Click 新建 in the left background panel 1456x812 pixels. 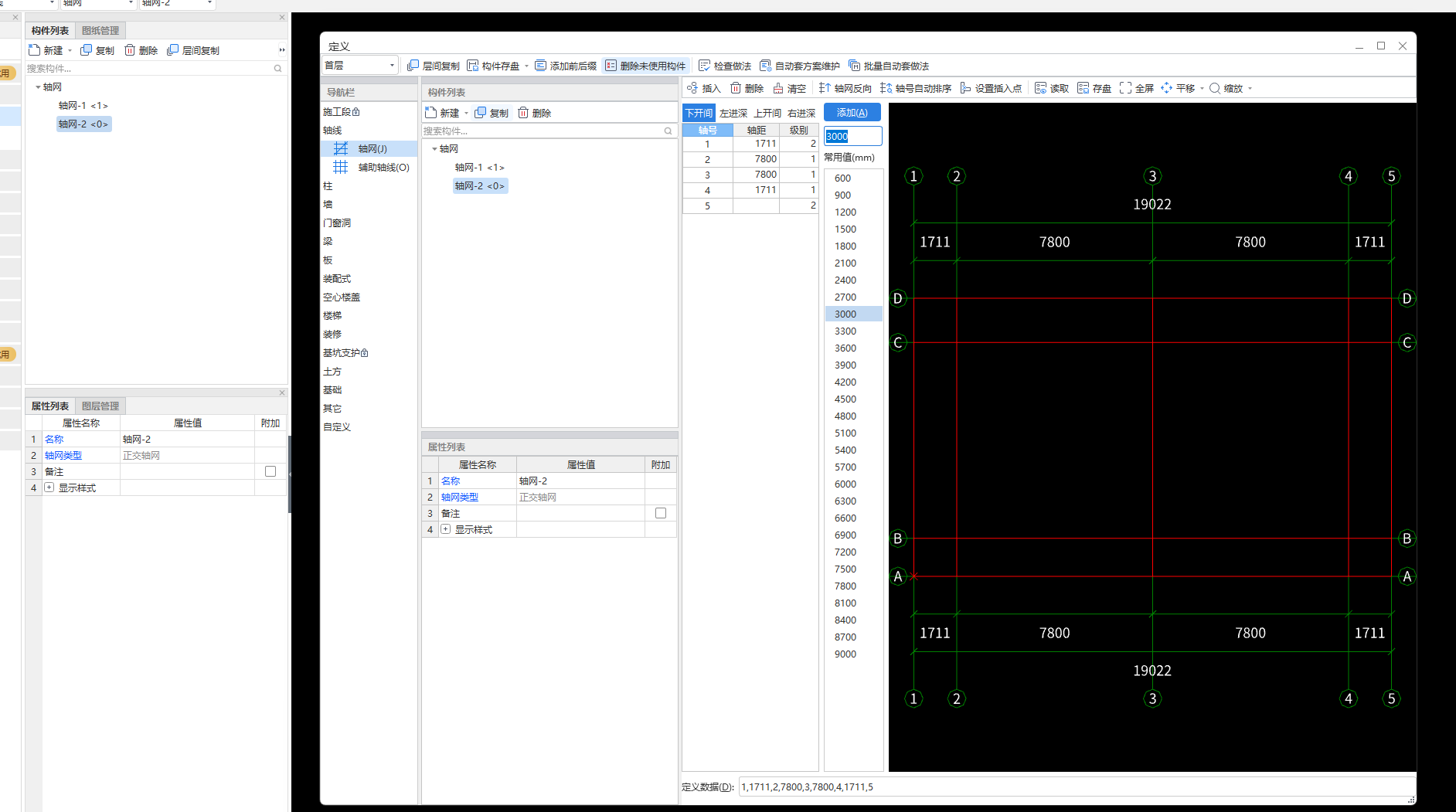tap(46, 50)
